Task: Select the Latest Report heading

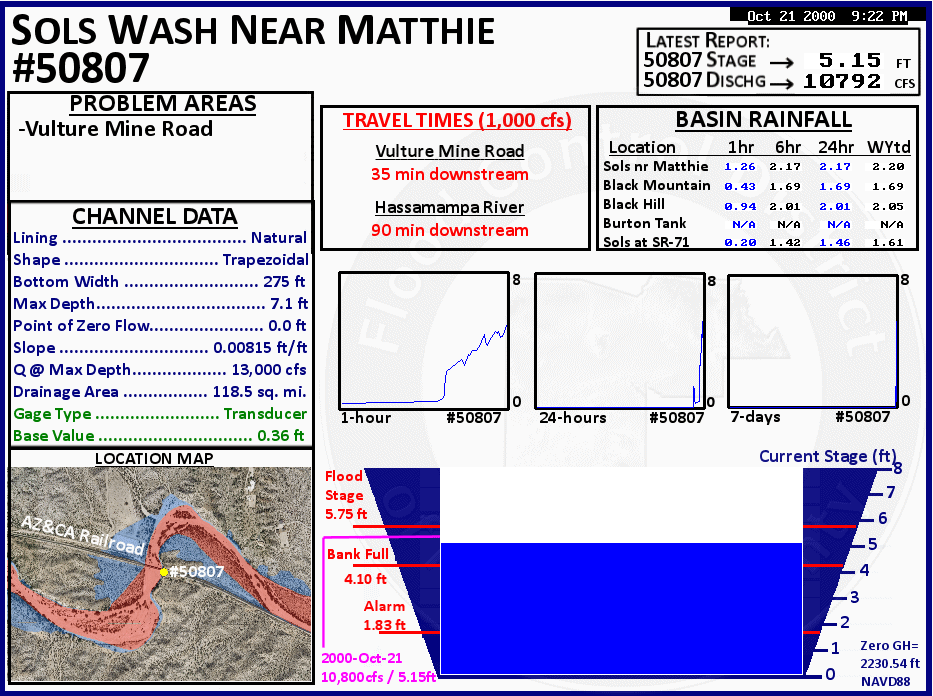Action: tap(707, 40)
